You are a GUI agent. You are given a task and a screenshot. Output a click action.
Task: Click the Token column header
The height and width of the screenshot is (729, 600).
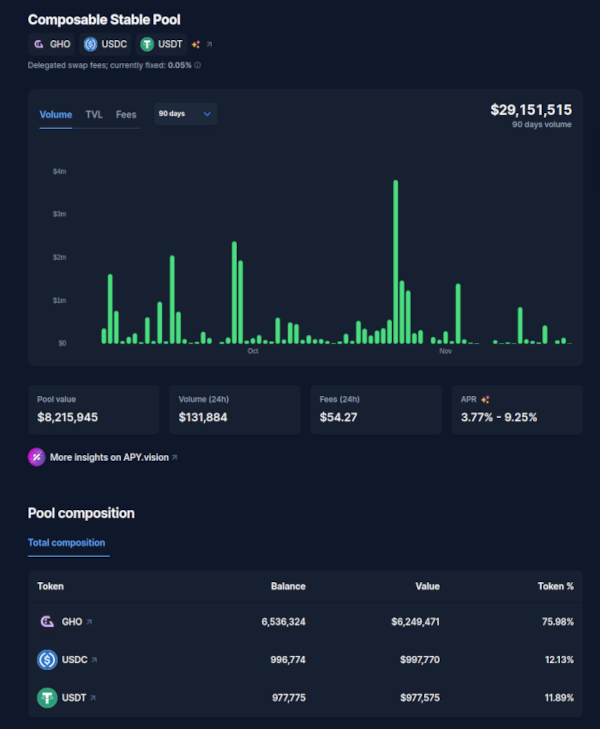[50, 586]
